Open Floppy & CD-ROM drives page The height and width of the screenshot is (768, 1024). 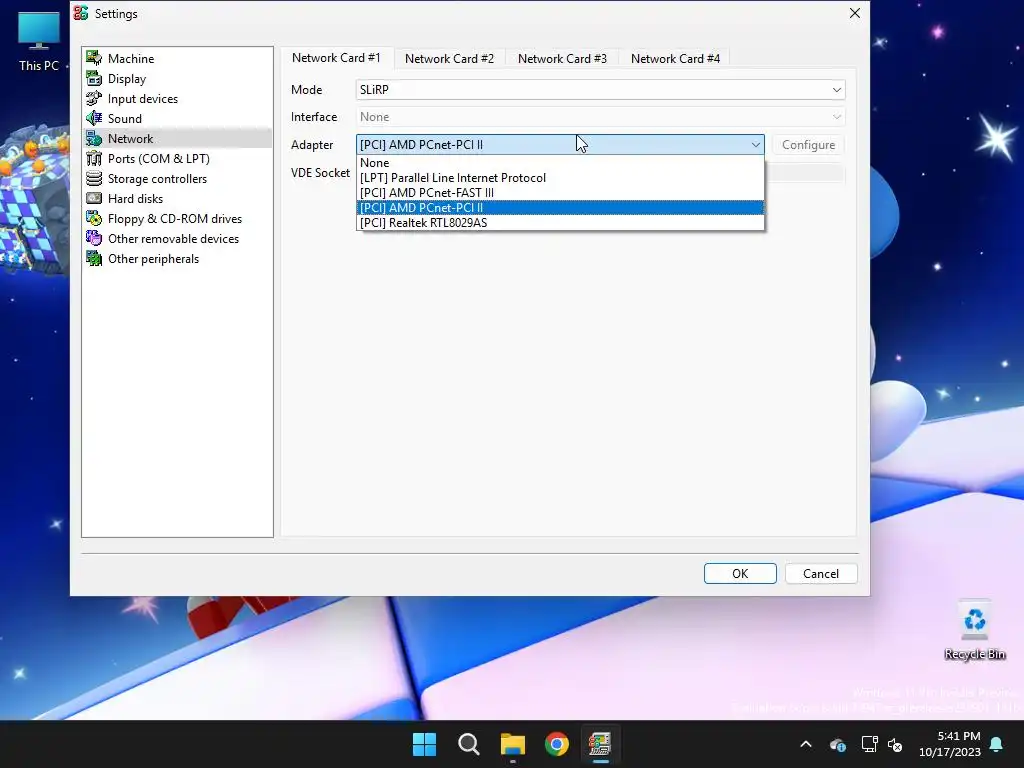coord(174,219)
